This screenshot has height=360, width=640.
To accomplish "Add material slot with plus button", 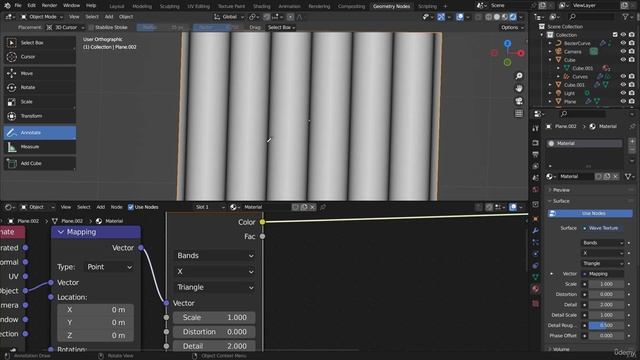I will pos(632,142).
